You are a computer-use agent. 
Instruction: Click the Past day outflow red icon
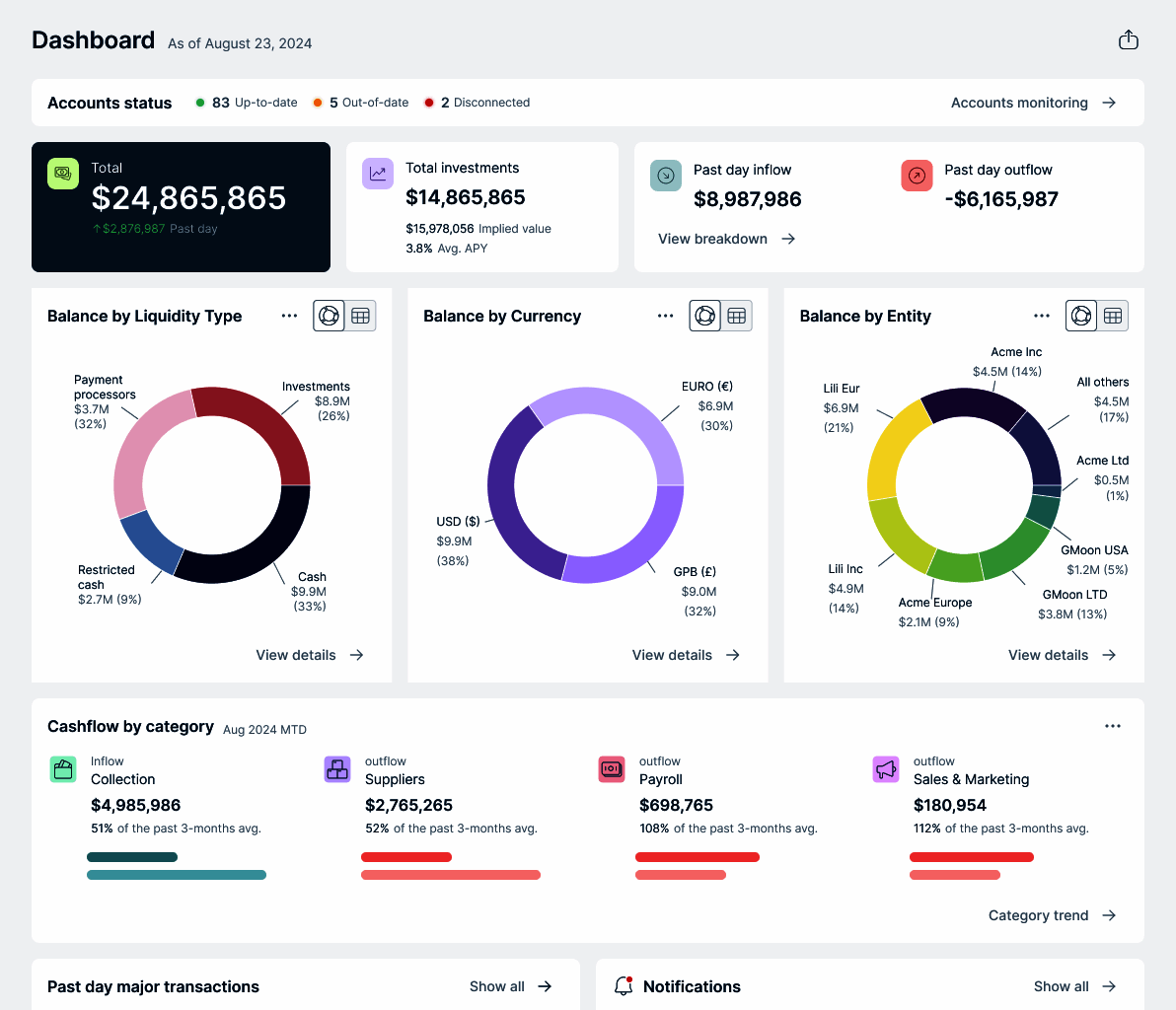[x=917, y=176]
